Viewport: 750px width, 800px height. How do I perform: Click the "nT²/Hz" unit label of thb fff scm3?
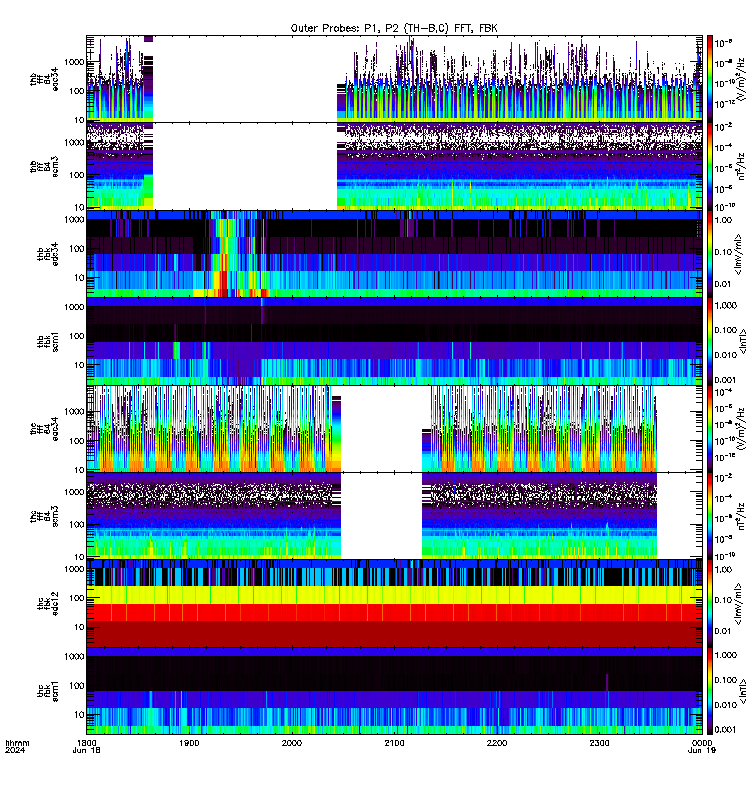[x=742, y=166]
